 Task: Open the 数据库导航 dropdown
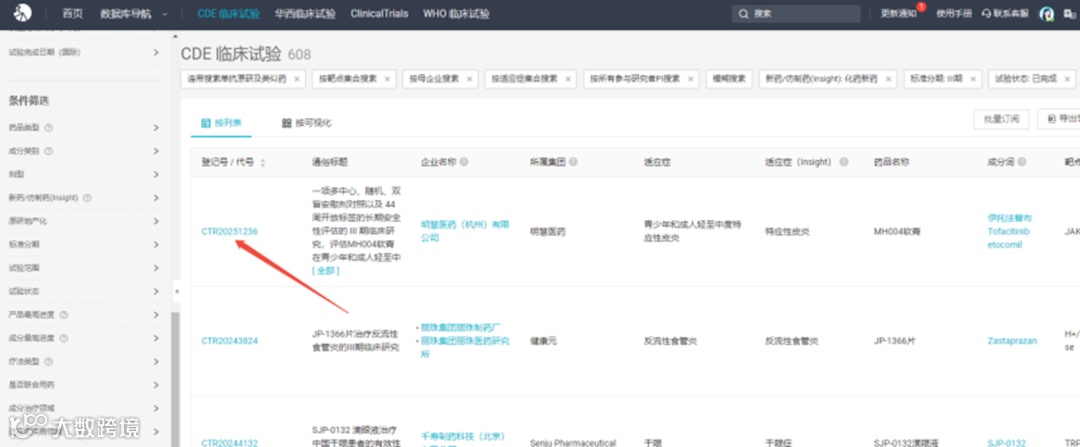click(x=134, y=14)
